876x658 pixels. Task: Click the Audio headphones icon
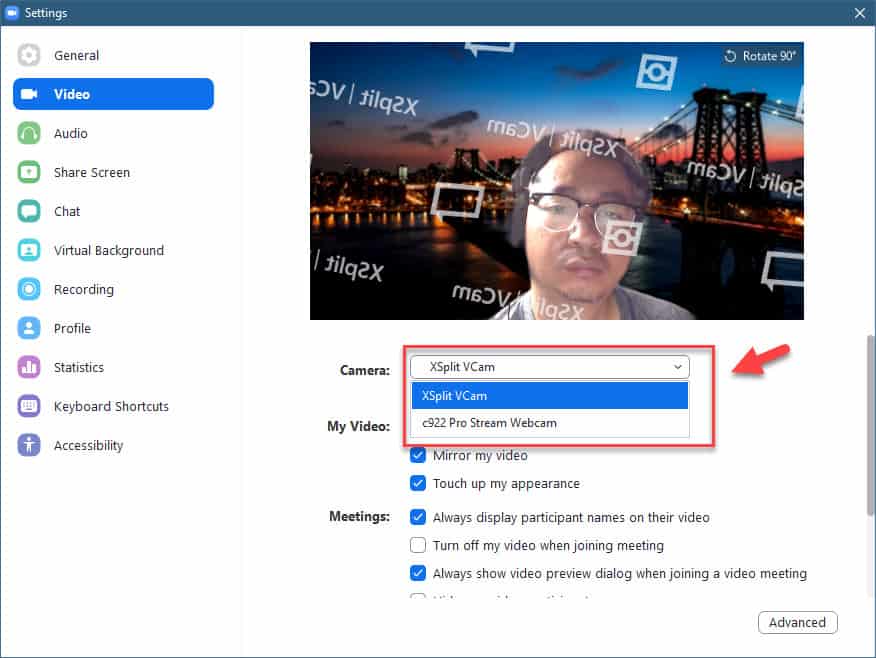pos(28,133)
